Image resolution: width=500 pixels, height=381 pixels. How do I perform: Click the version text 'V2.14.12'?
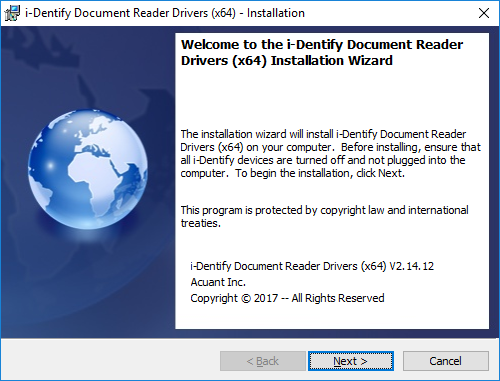point(412,266)
